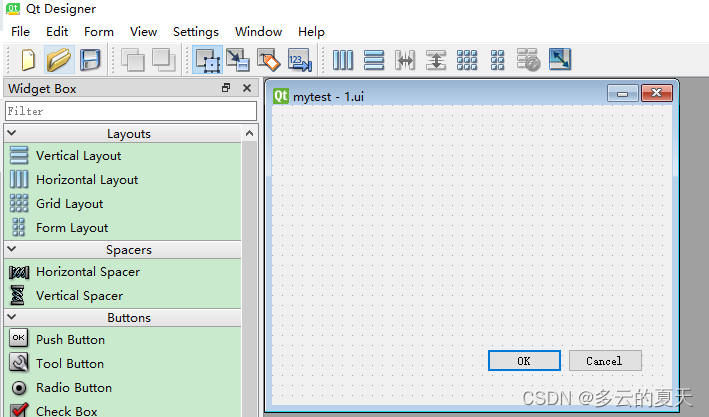Apply Lay Out Horizontally in Splitter icon

pos(405,60)
